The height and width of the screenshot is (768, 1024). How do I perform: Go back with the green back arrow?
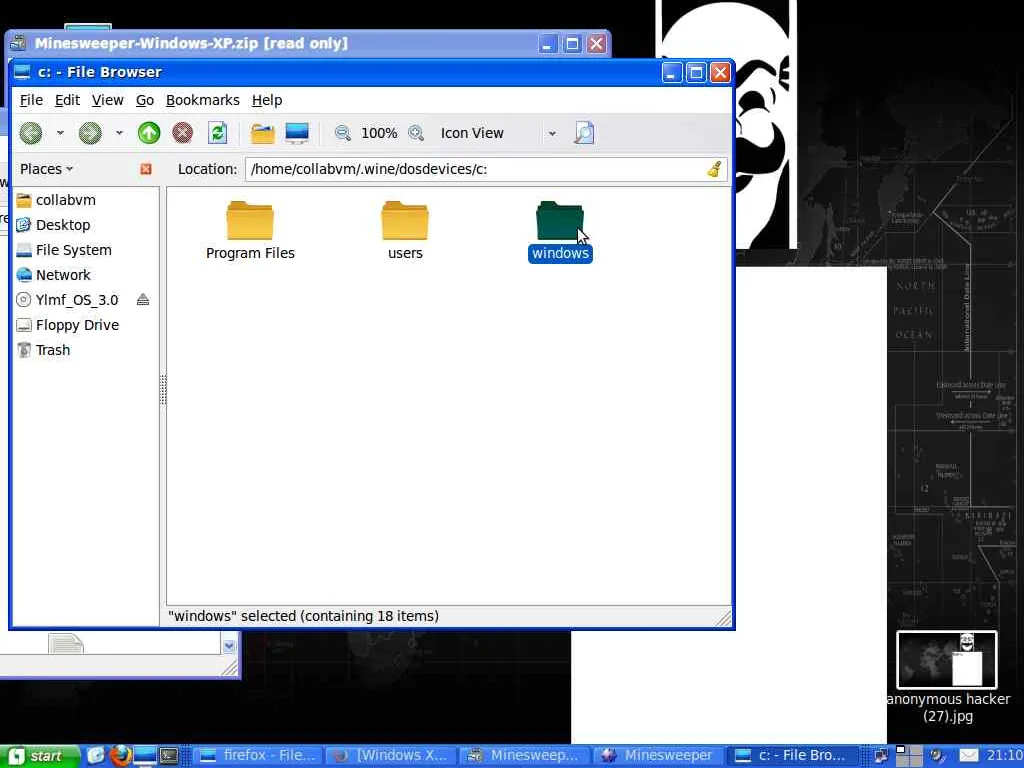coord(31,133)
